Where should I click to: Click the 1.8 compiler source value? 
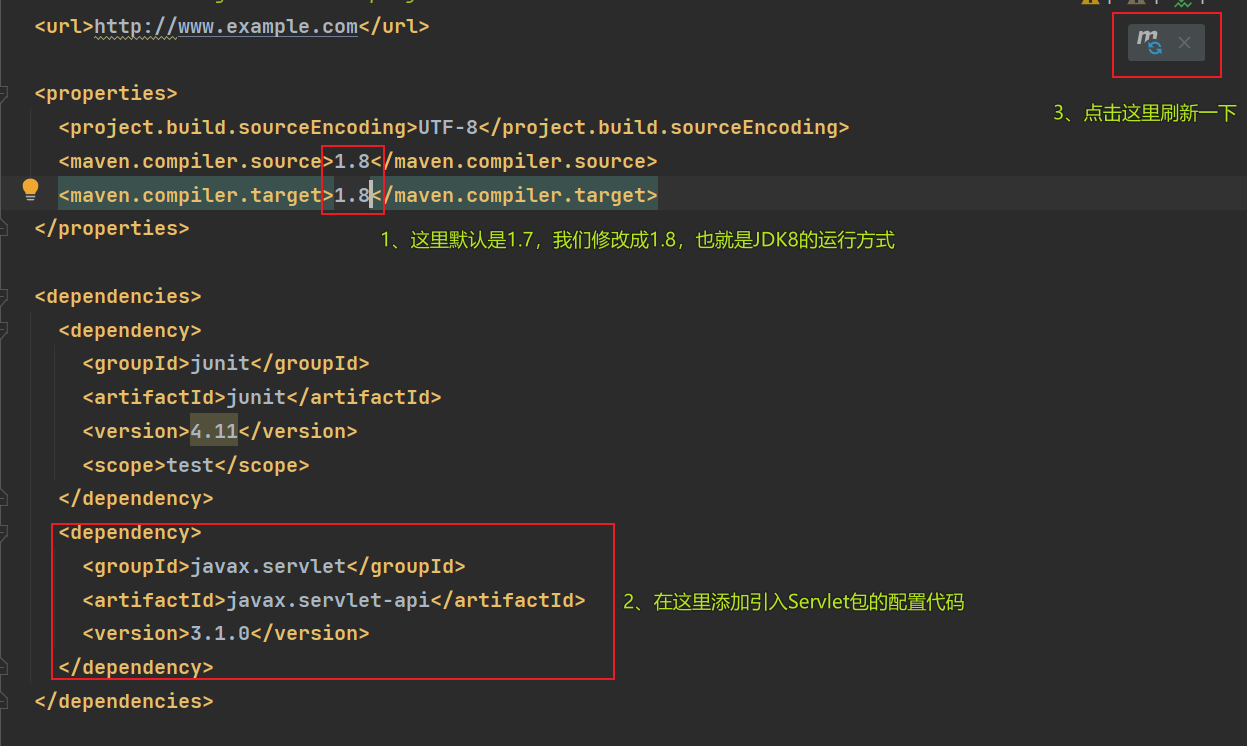pyautogui.click(x=352, y=160)
